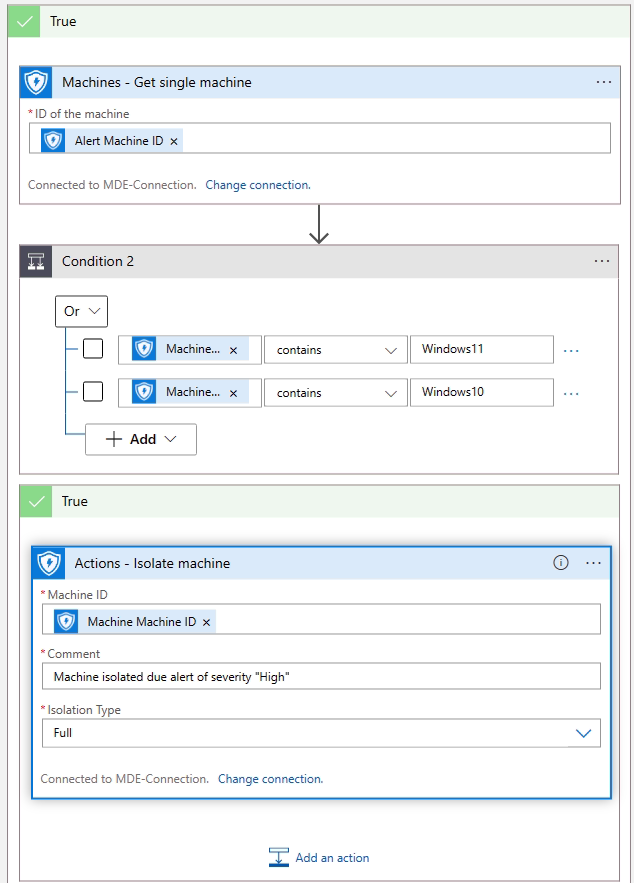Expand the Or logical operator dropdown
The height and width of the screenshot is (883, 634).
(82, 311)
